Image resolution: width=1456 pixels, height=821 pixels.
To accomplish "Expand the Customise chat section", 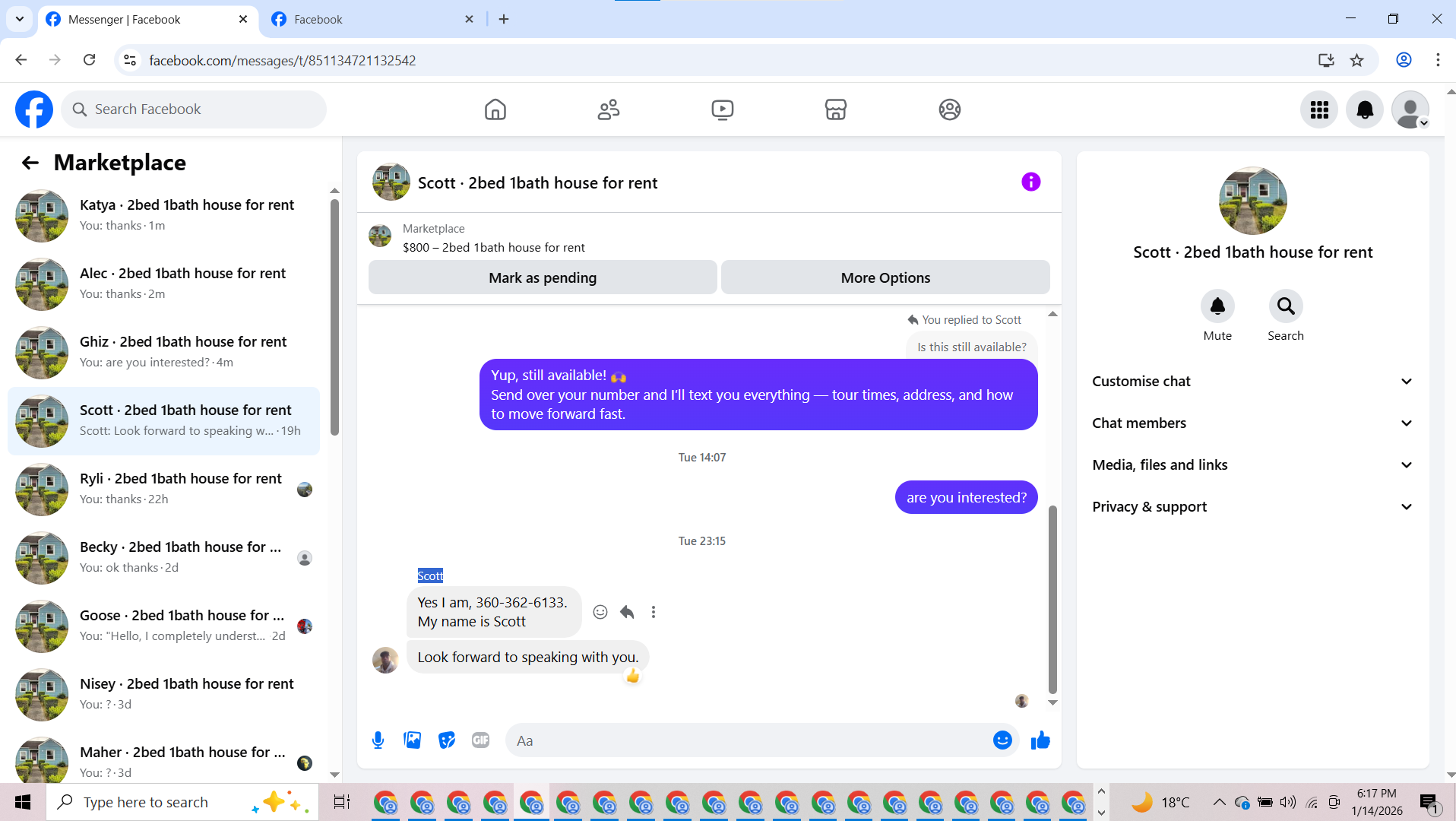I will (1252, 382).
